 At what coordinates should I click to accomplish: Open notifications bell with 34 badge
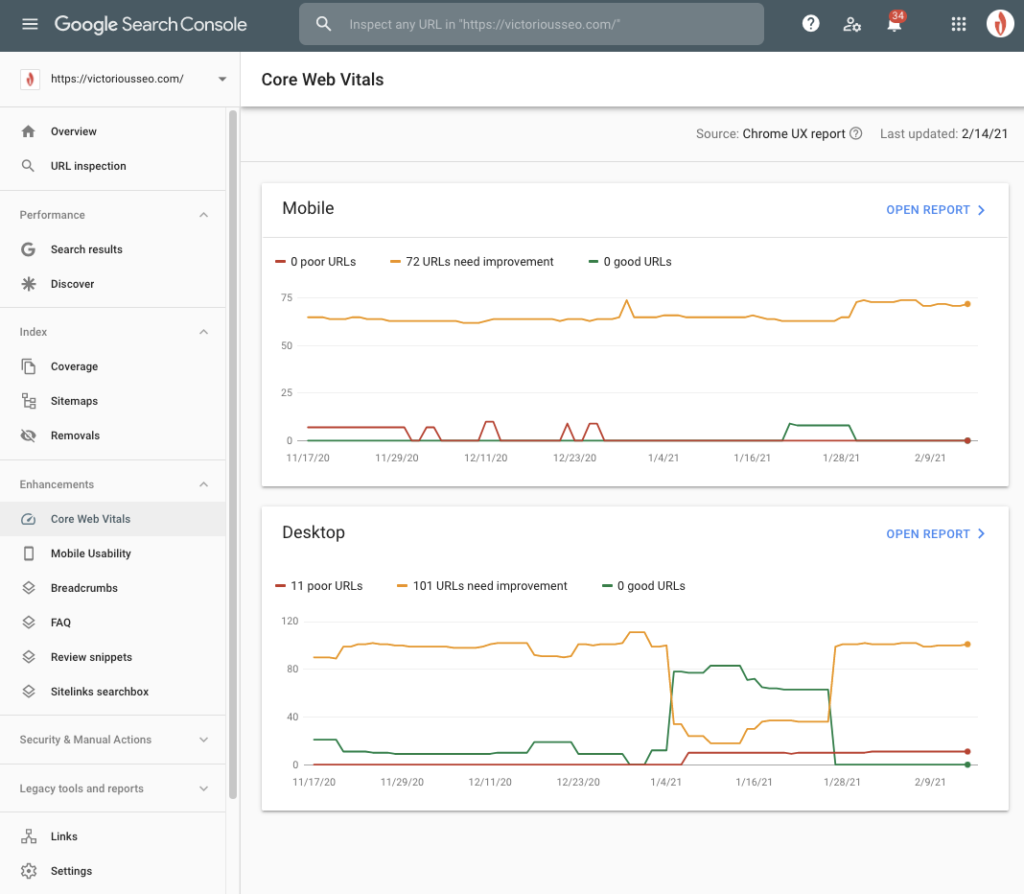894,25
